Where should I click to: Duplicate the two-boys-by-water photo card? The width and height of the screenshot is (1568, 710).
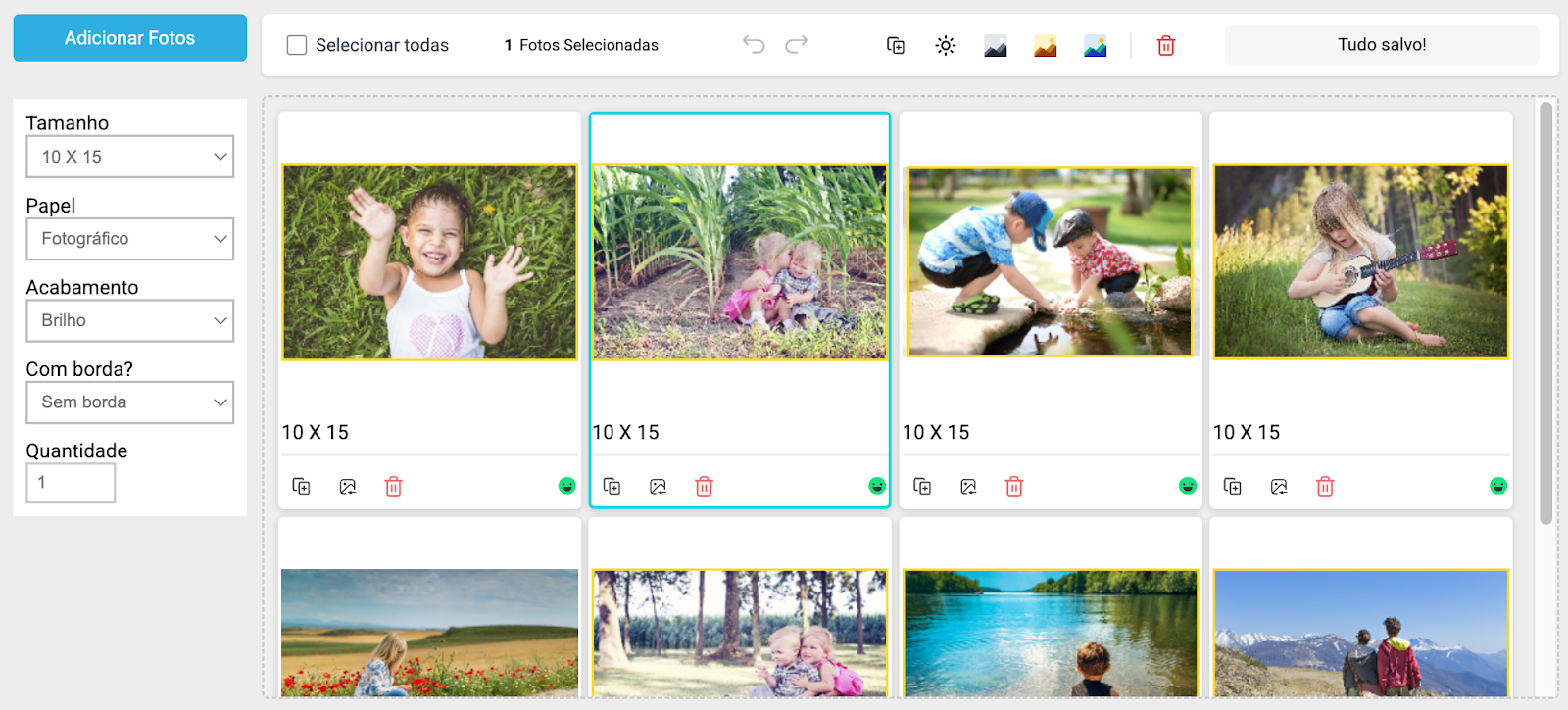tap(923, 487)
